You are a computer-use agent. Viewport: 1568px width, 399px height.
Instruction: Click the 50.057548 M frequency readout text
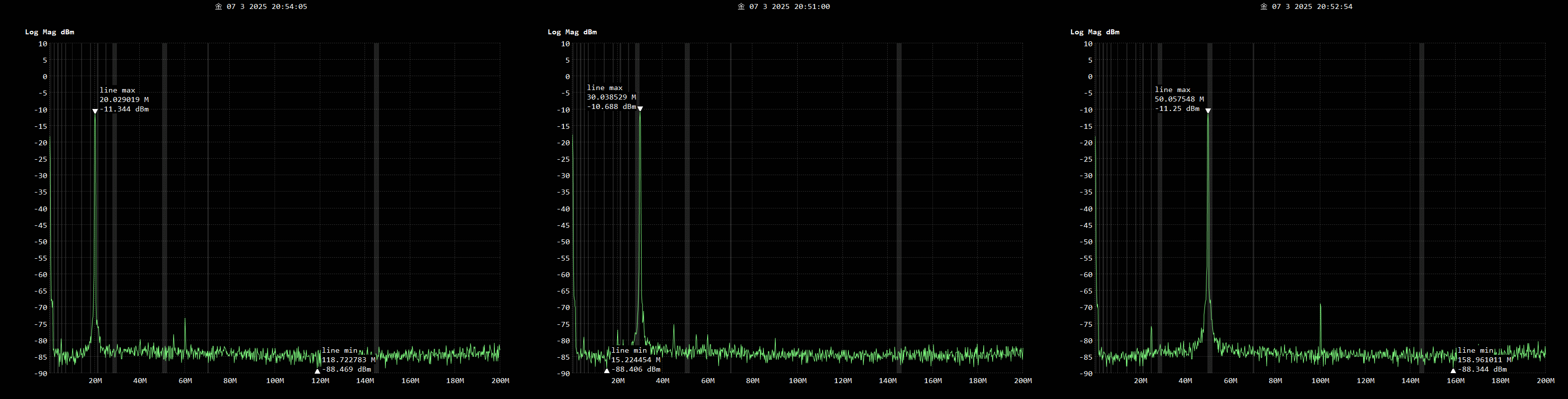[x=1179, y=99]
